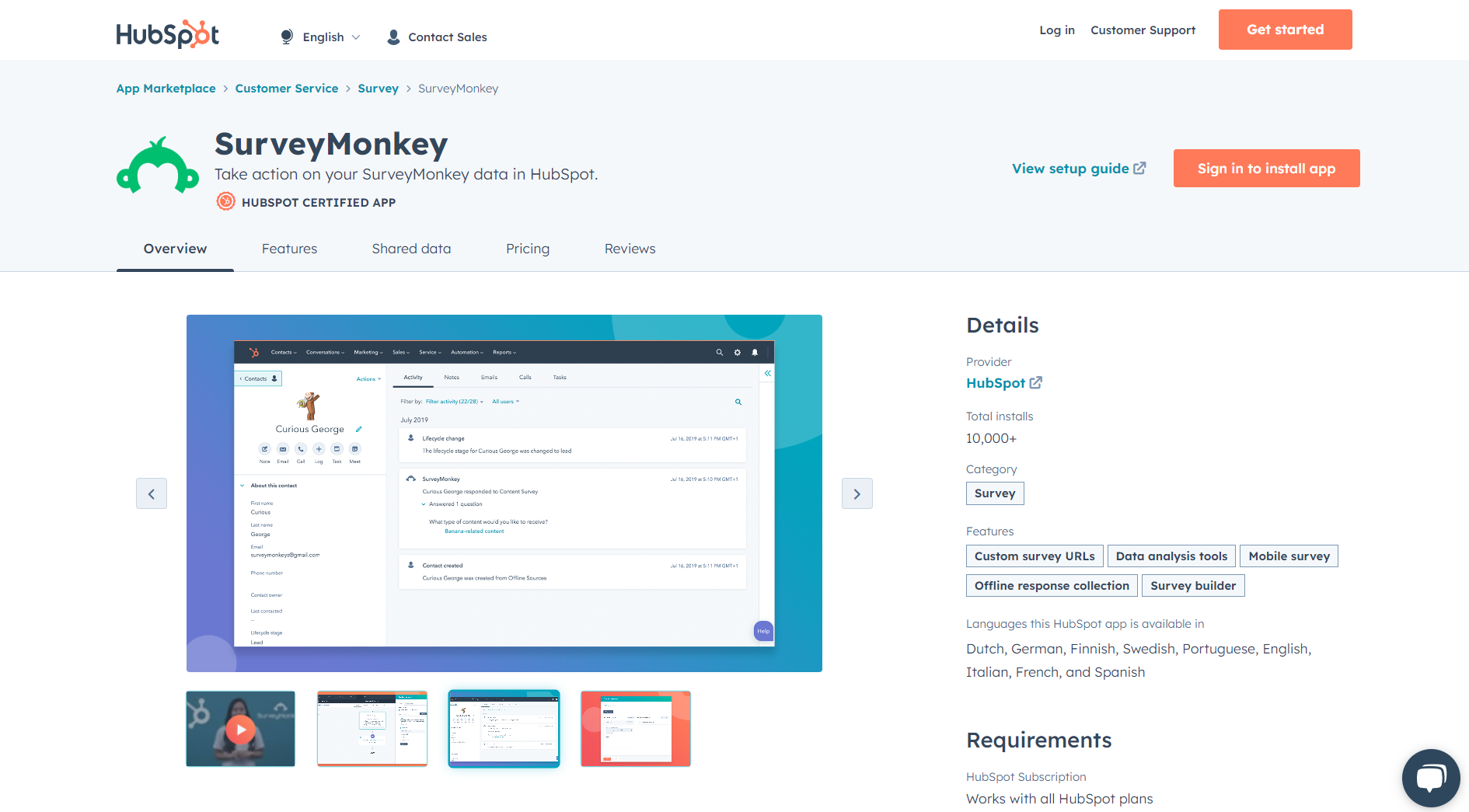Go to App Marketplace breadcrumb
Viewport: 1469px width, 812px height.
point(166,89)
